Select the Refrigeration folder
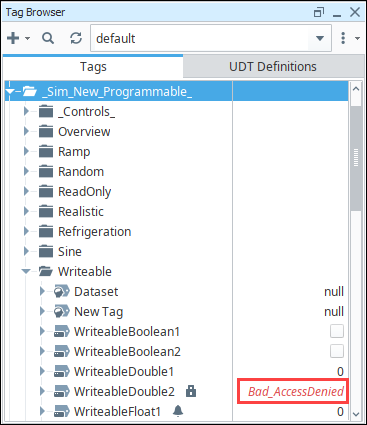 click(94, 231)
